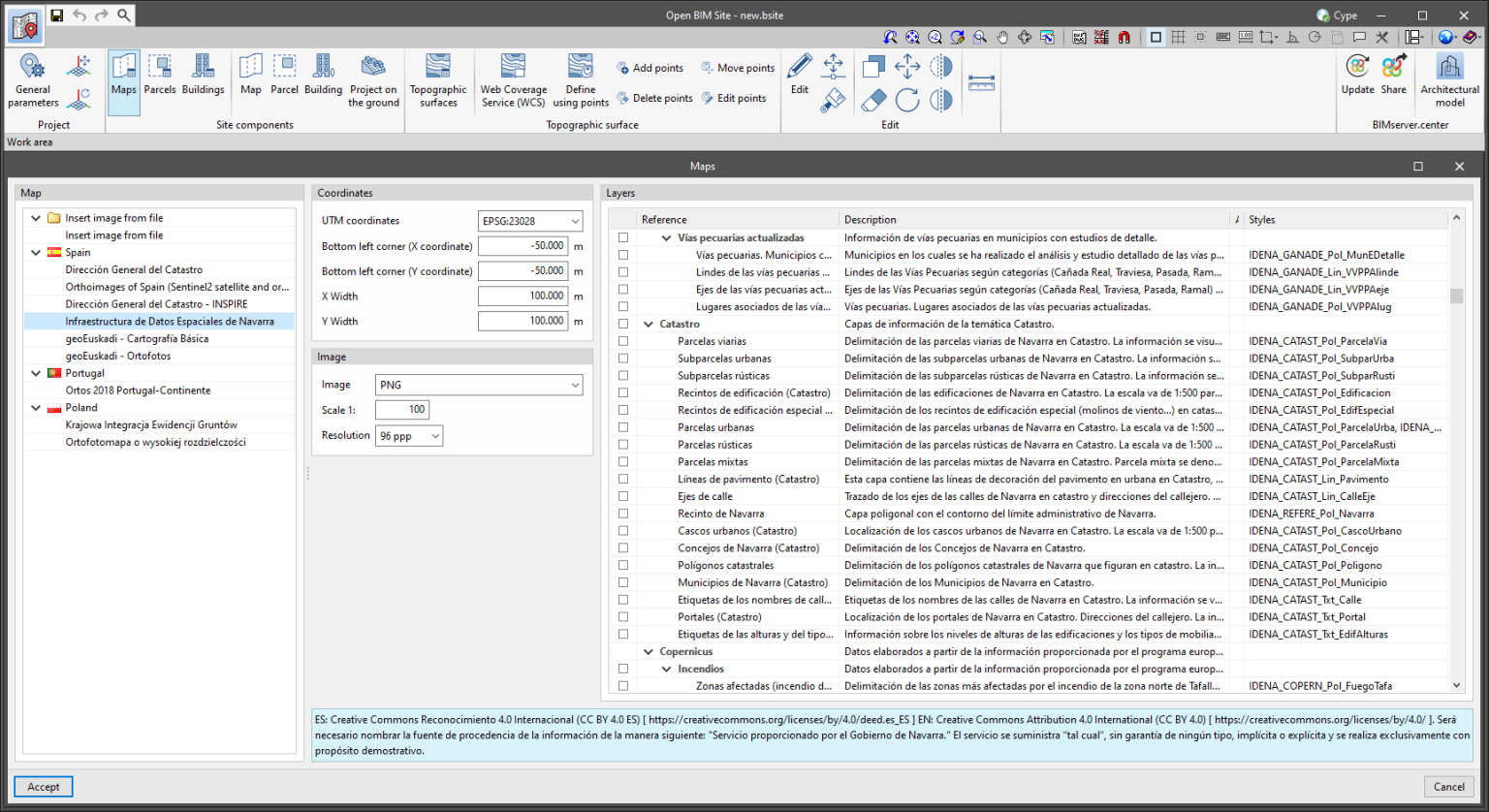Check the Zonas afectadas incendio layer
The image size is (1489, 812).
pos(621,685)
